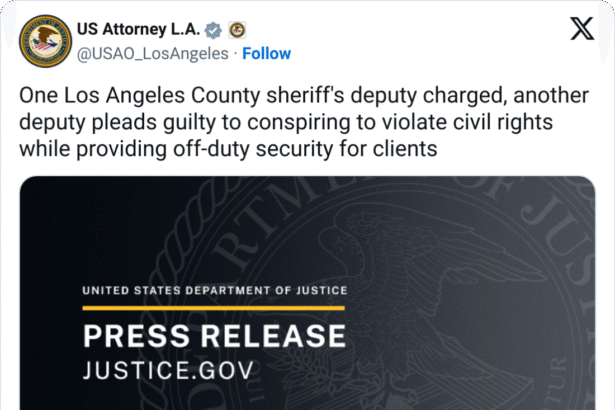615x410 pixels.
Task: Click the yellow divider line in the image
Action: click(213, 308)
